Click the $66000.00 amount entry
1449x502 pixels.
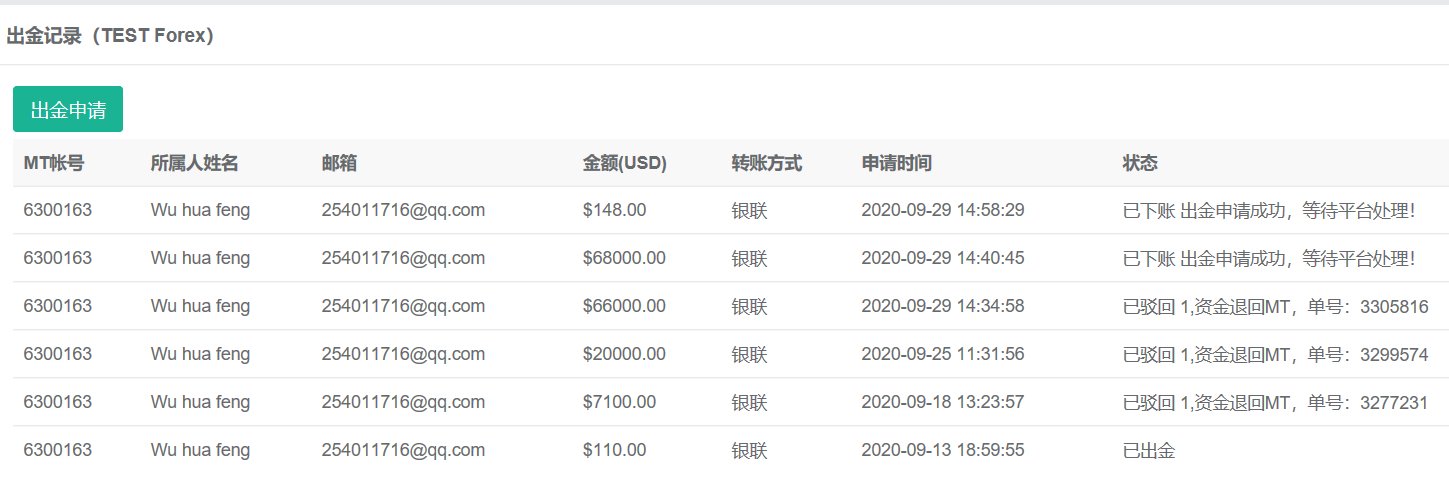click(624, 306)
